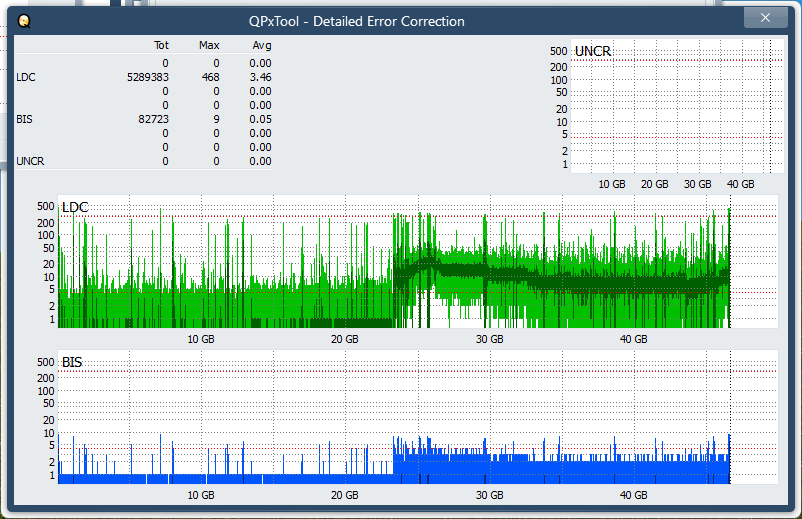The height and width of the screenshot is (519, 802).
Task: Click the LDC graph title label
Action: tap(75, 207)
